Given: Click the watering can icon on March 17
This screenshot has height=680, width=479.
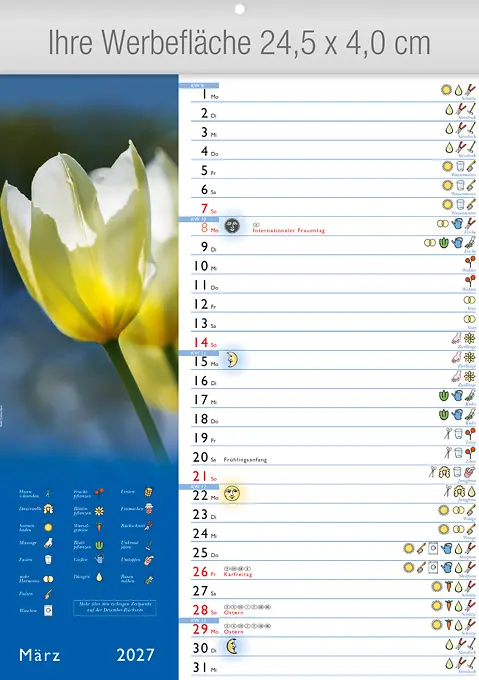Looking at the screenshot, I should point(457,396).
